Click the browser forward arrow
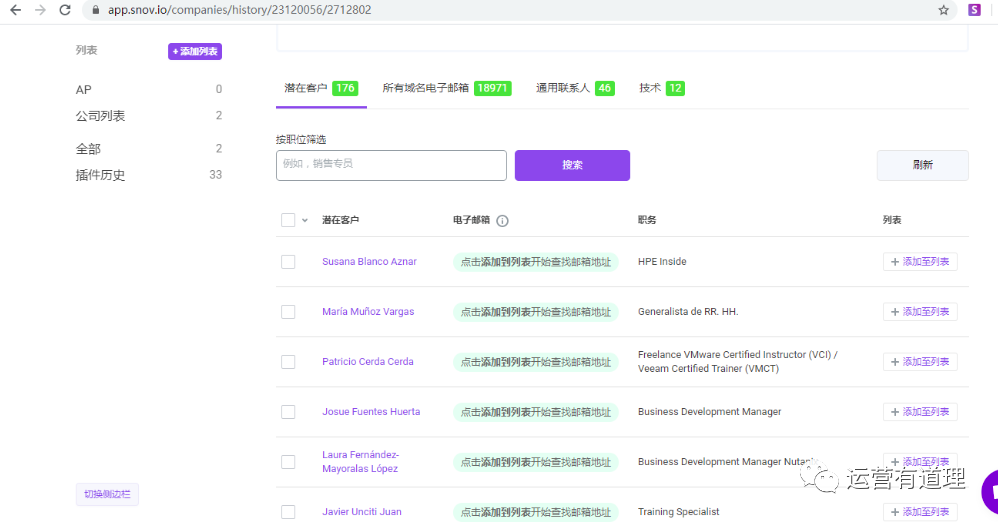 pos(40,10)
